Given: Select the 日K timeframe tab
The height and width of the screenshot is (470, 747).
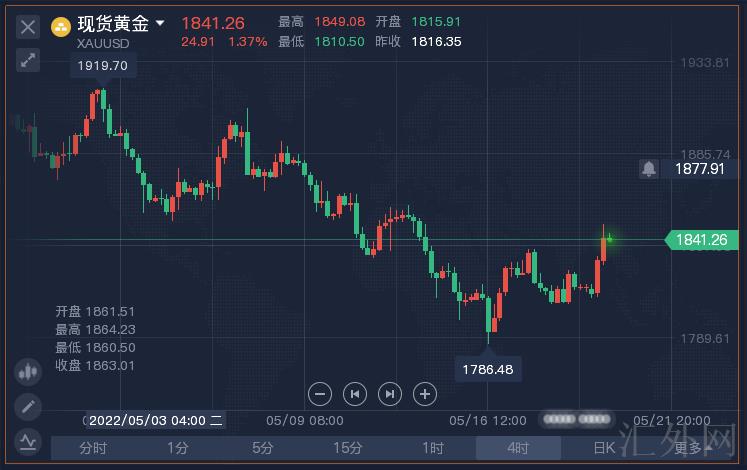Looking at the screenshot, I should 603,448.
